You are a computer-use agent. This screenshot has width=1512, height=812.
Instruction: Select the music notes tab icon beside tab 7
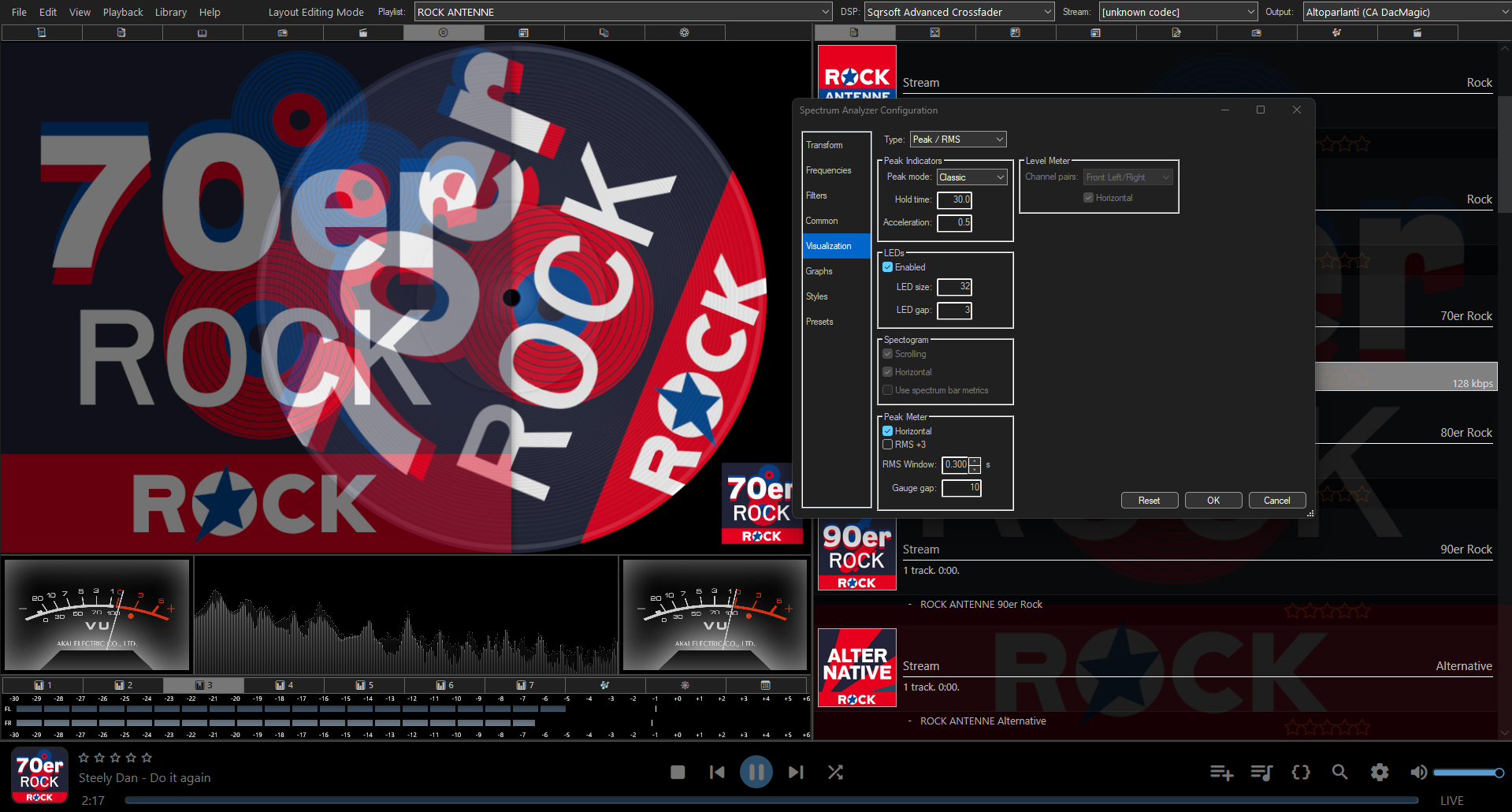tap(605, 685)
